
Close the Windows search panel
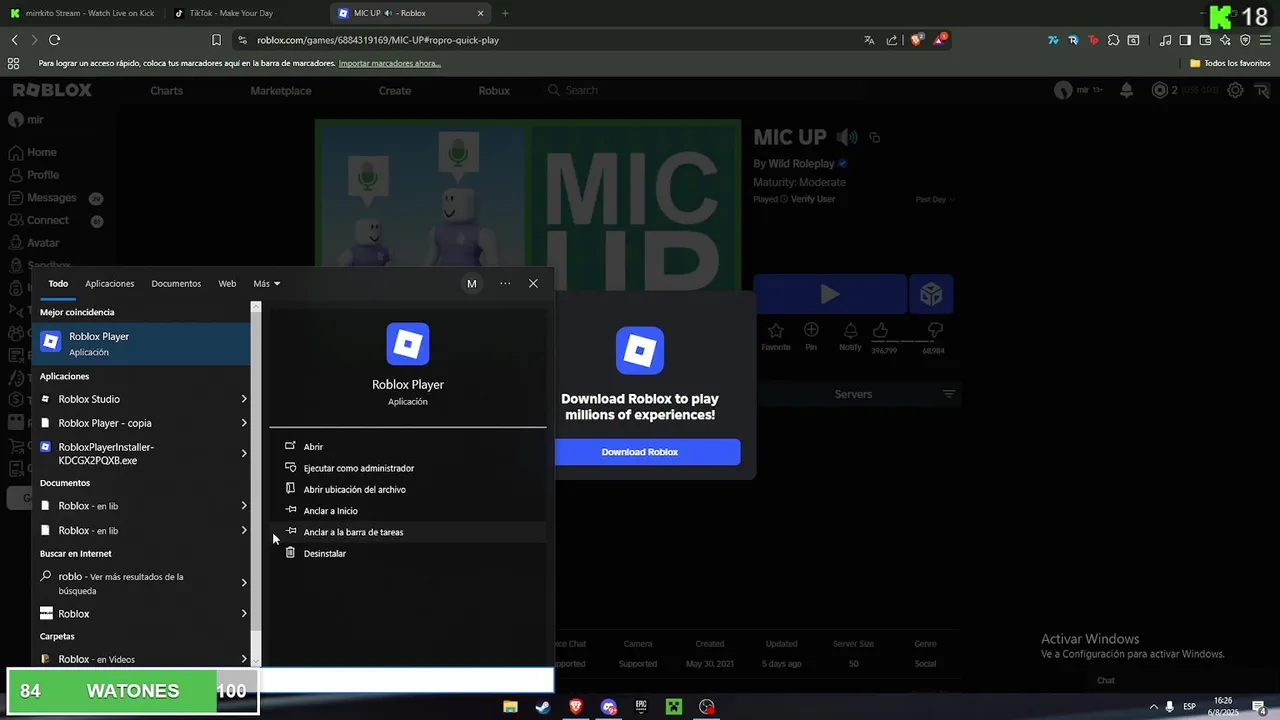(x=533, y=284)
